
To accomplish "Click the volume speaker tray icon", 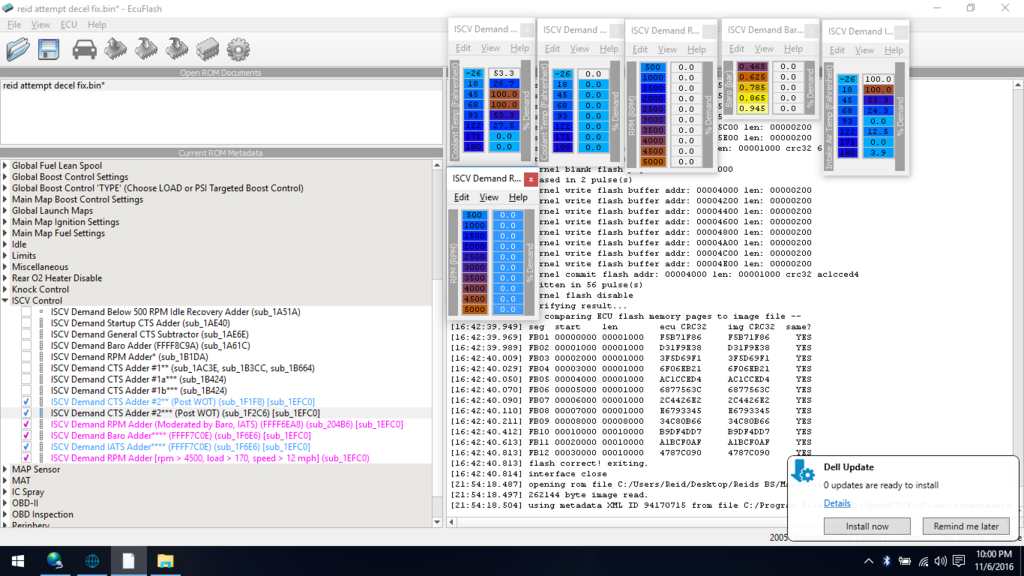I will pos(940,561).
